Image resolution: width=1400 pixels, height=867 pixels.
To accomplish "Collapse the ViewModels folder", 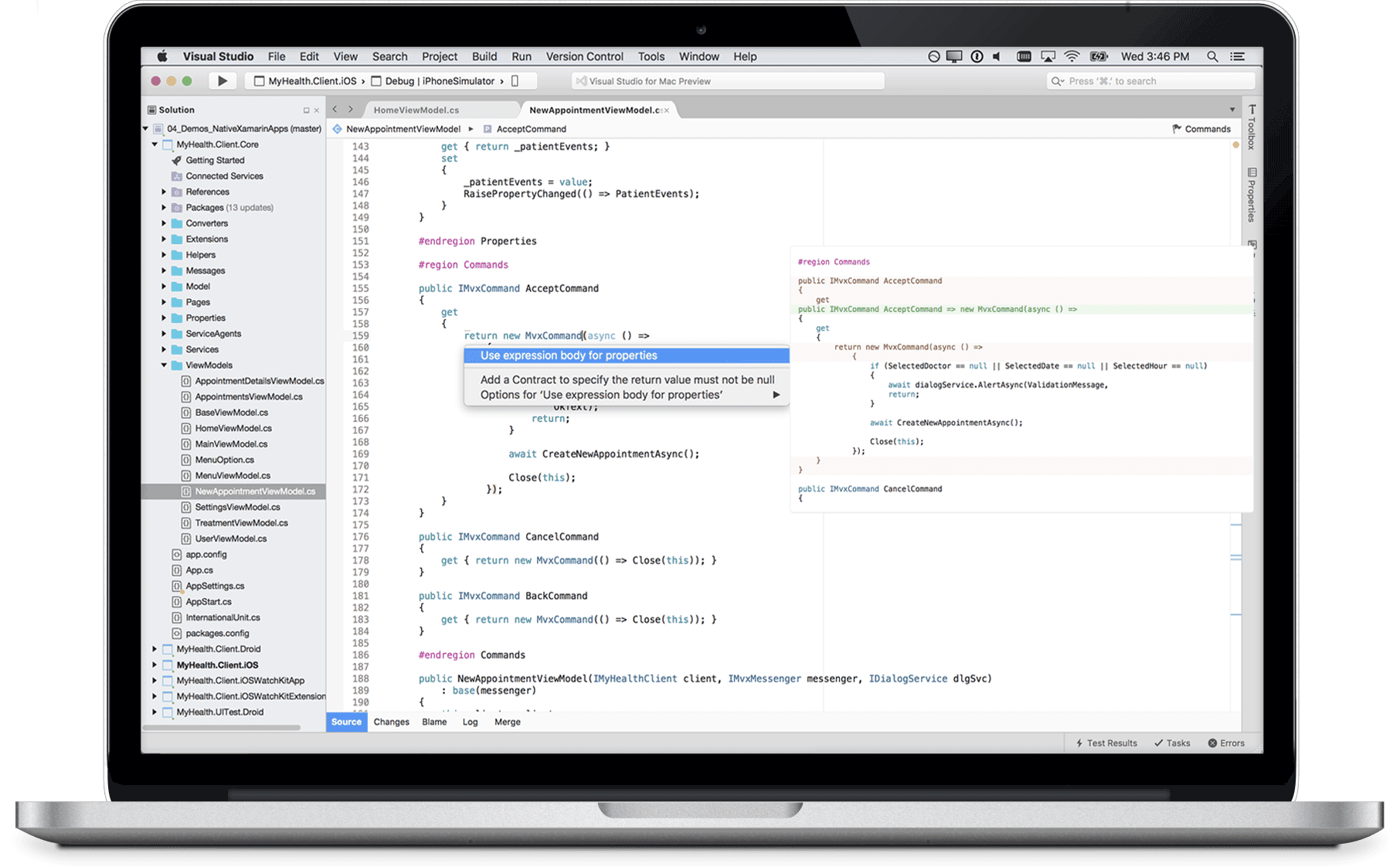I will click(x=164, y=365).
